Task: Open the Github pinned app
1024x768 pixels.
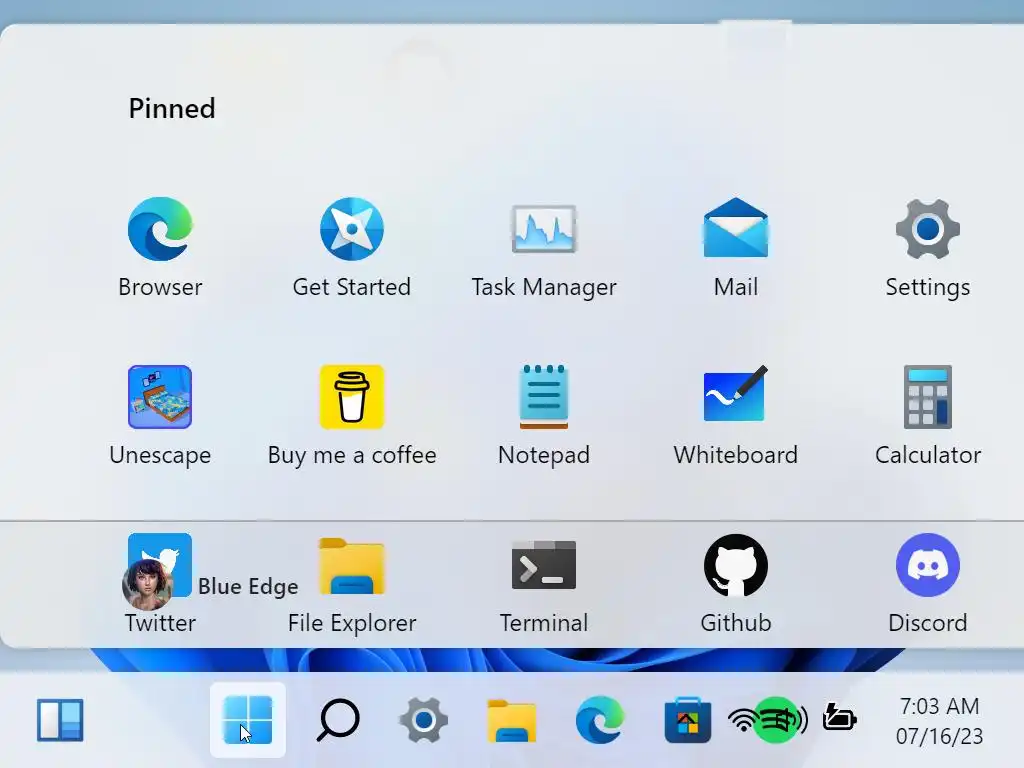Action: (x=735, y=584)
